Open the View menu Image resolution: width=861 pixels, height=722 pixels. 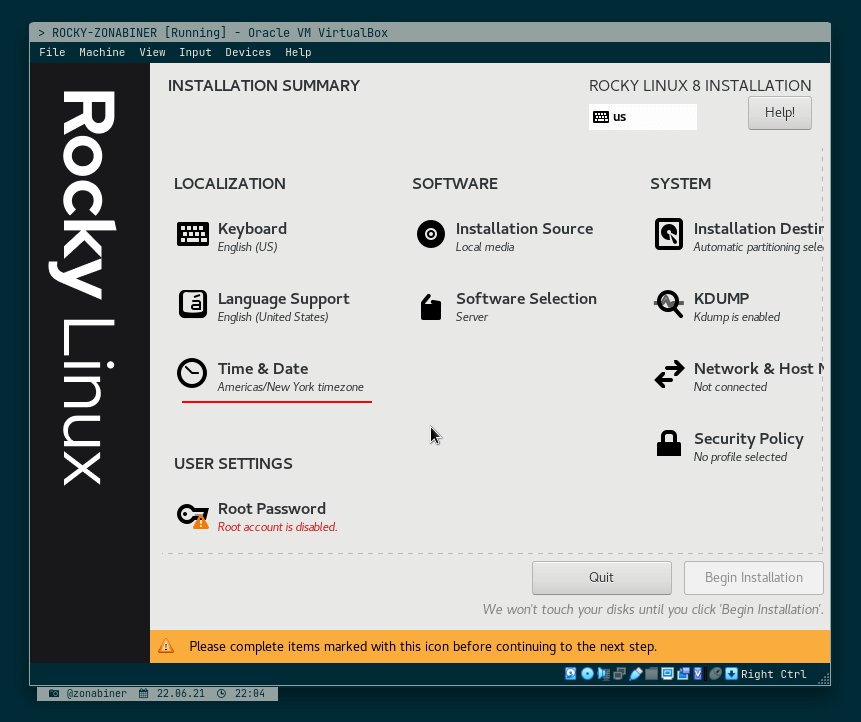(x=152, y=52)
